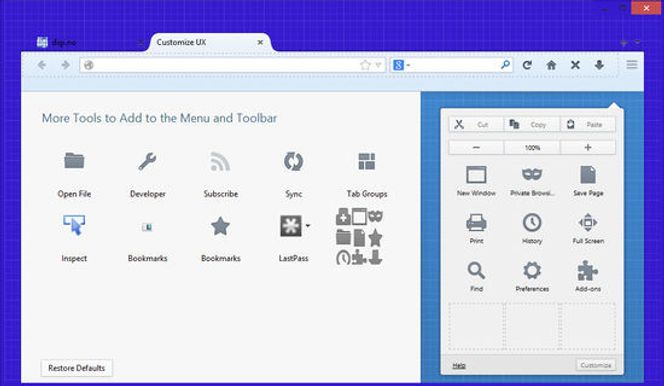Click the Full Screen icon
The height and width of the screenshot is (386, 664).
pyautogui.click(x=588, y=222)
